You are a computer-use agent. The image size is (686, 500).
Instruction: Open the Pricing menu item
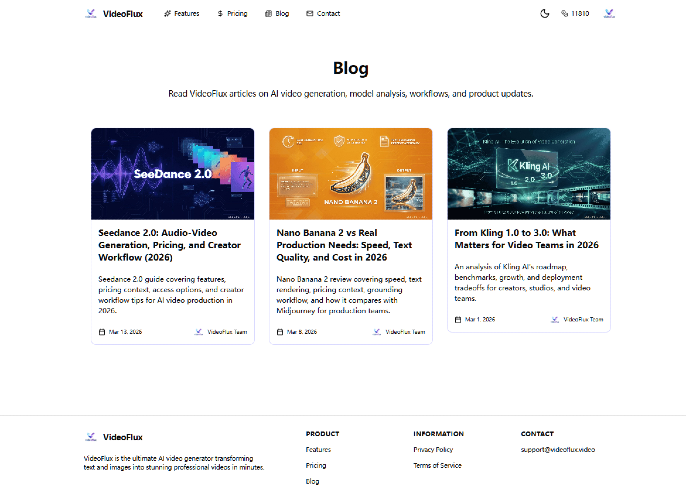tap(232, 14)
